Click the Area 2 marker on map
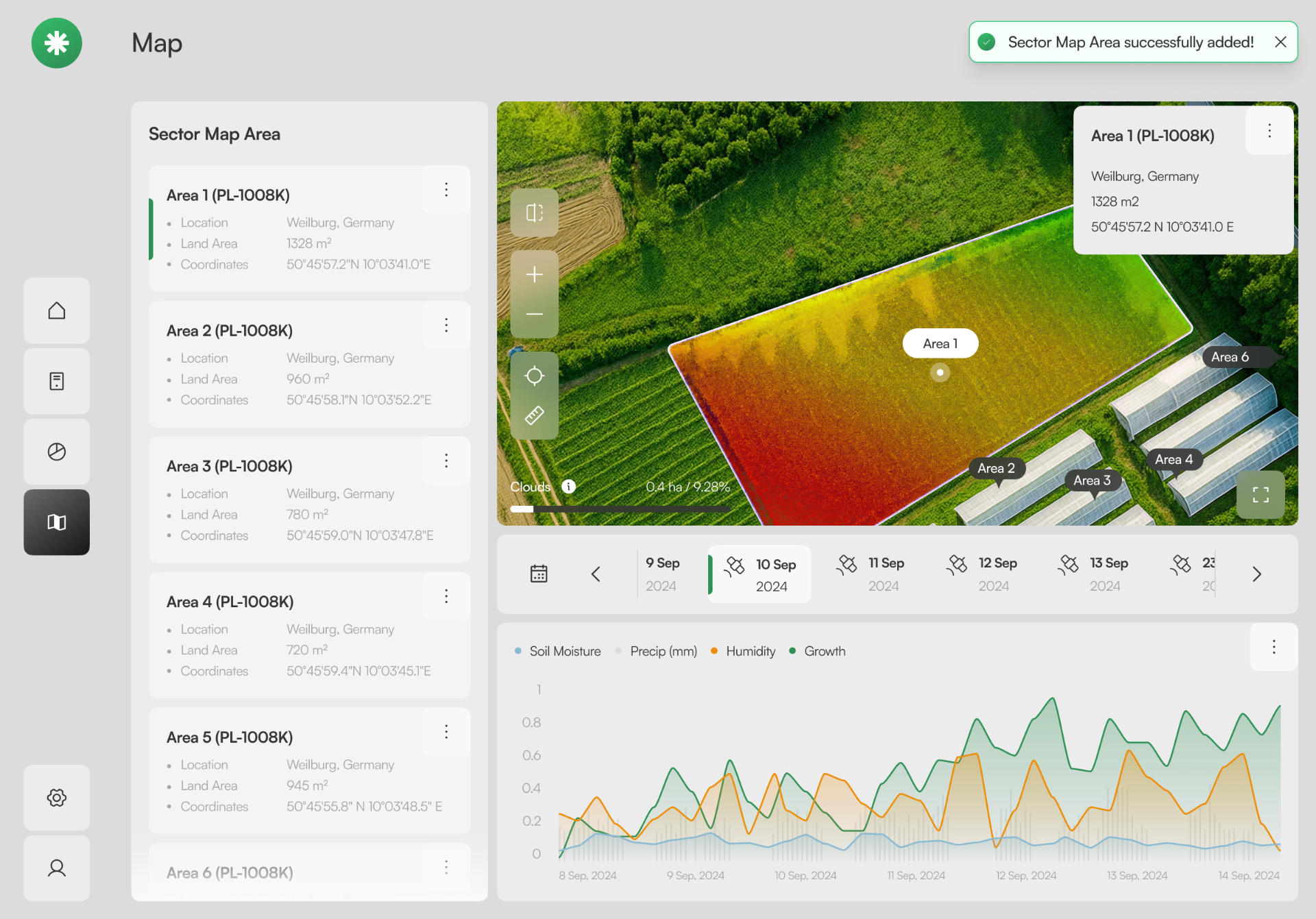Viewport: 1316px width, 919px height. click(x=997, y=468)
